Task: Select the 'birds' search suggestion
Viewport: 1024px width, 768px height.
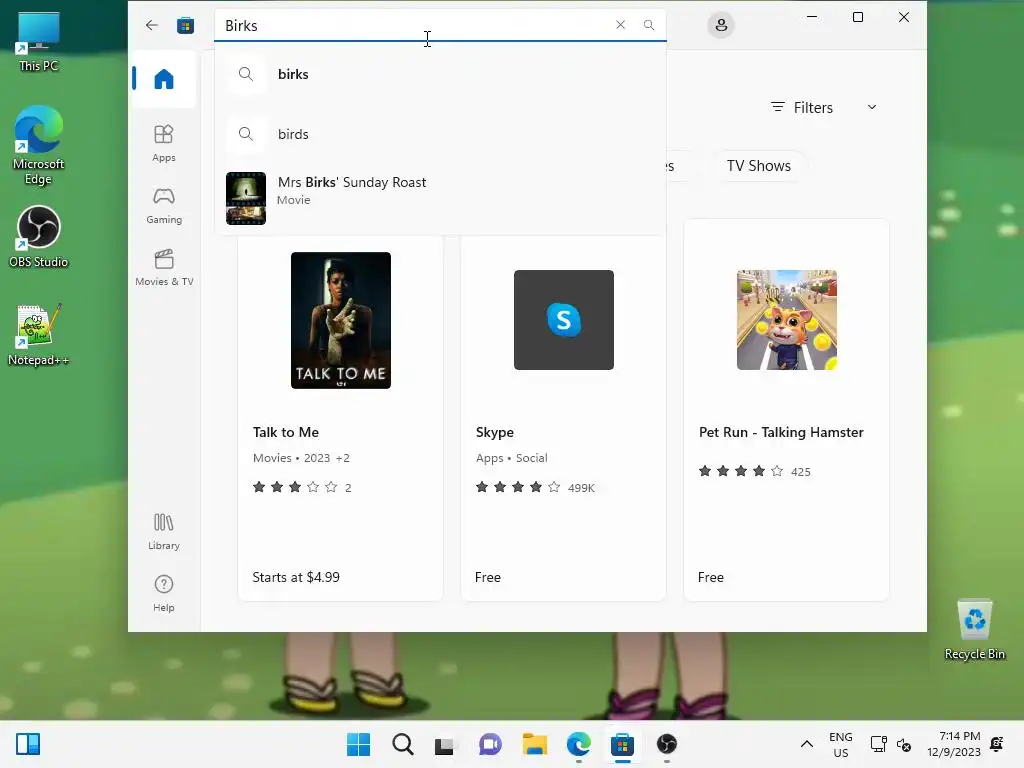Action: coord(441,134)
